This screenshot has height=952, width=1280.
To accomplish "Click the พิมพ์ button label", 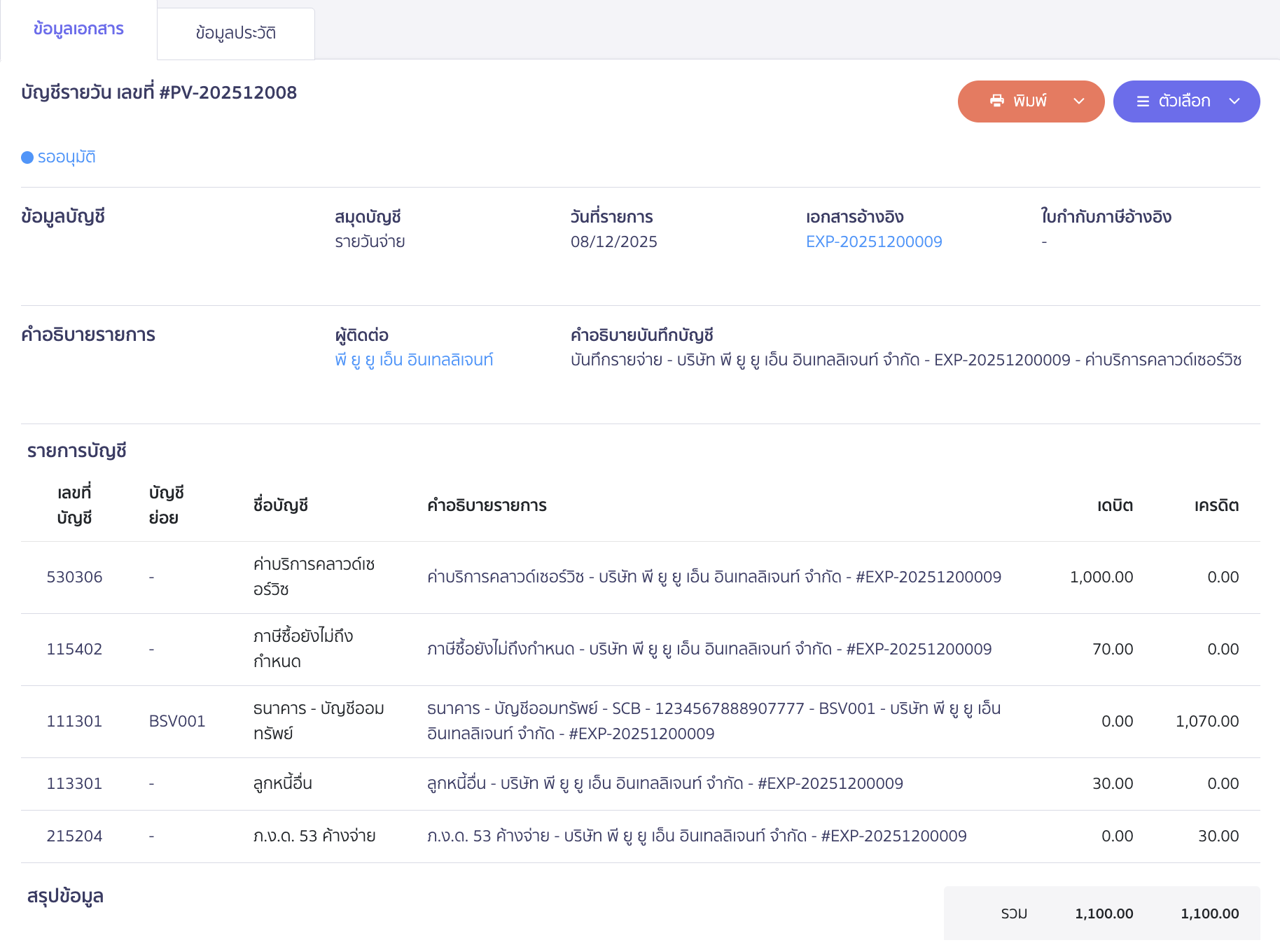I will [1029, 101].
